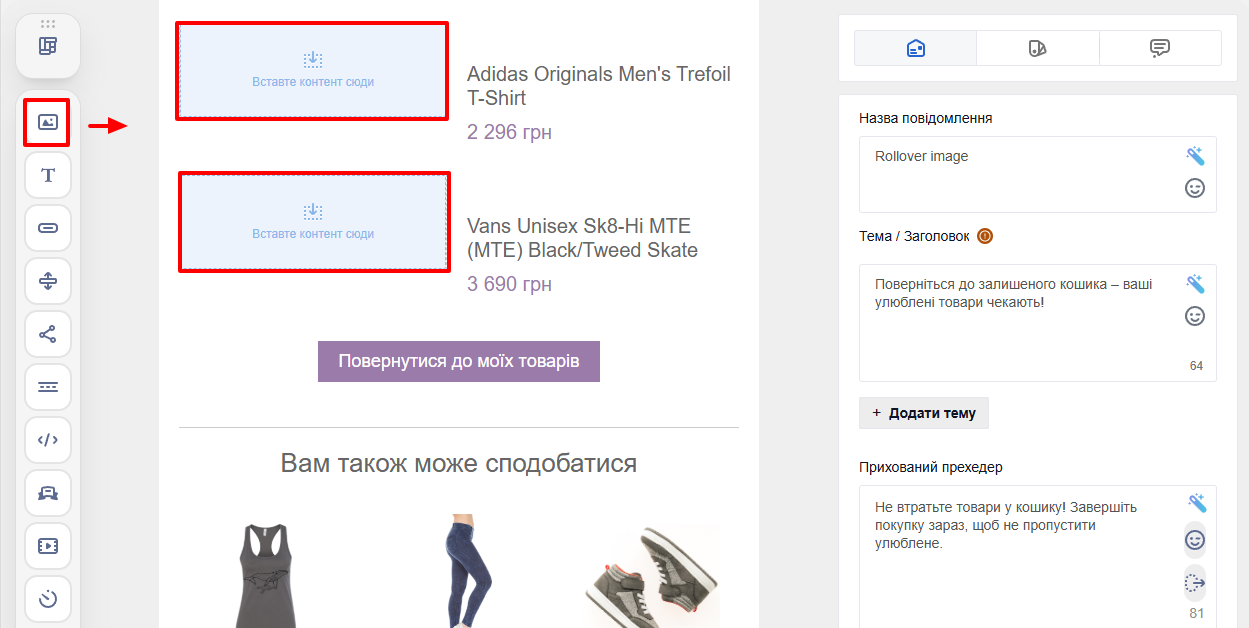Select the Image block in sidebar
1249x628 pixels.
click(x=48, y=122)
